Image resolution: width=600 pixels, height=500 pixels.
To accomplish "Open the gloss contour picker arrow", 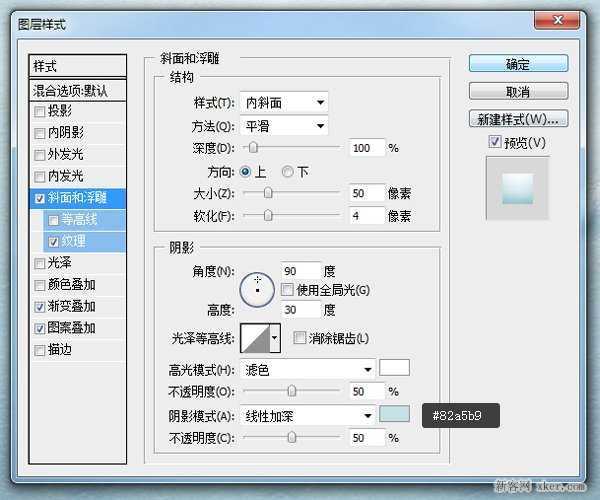I will click(275, 340).
